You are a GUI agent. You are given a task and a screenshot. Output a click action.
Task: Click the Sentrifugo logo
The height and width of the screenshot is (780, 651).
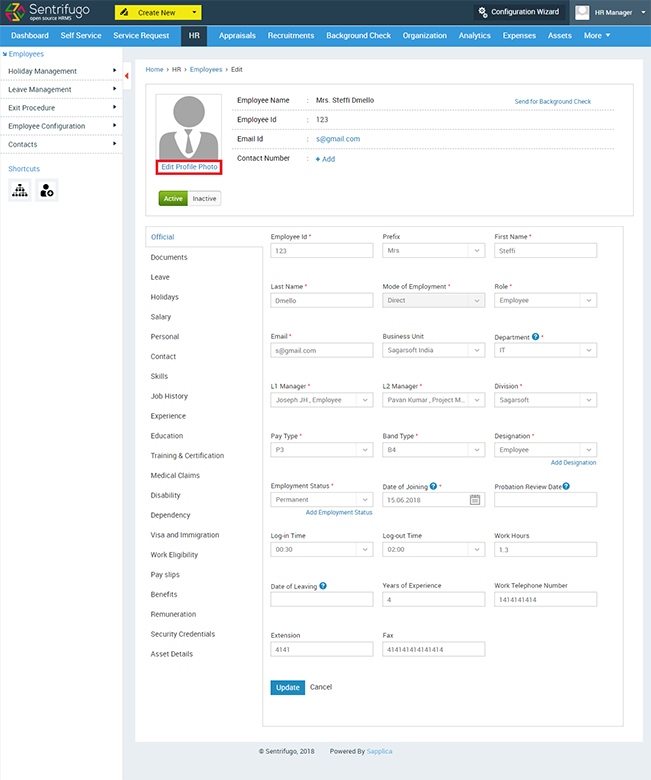coord(48,12)
